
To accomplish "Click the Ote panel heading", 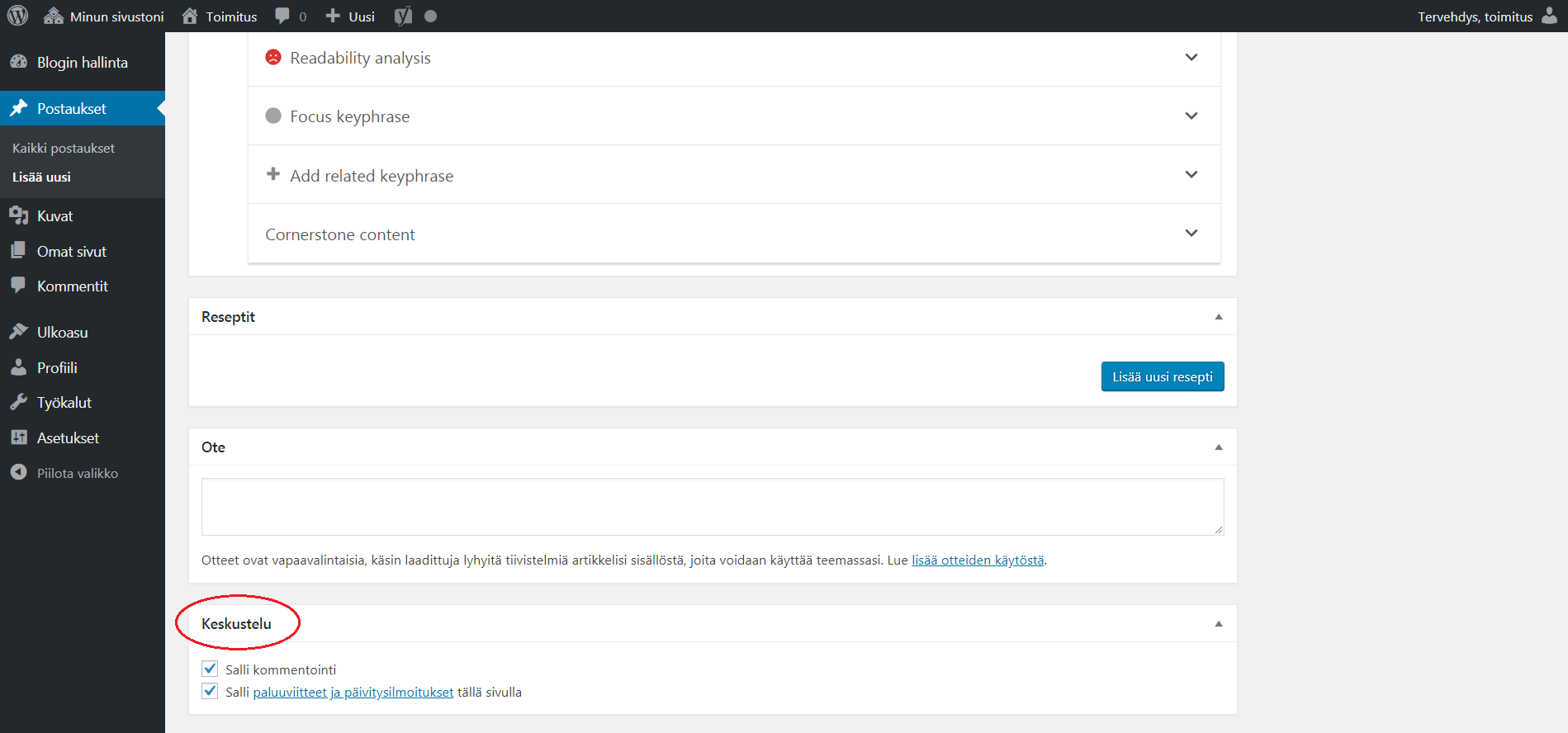I will [x=213, y=447].
